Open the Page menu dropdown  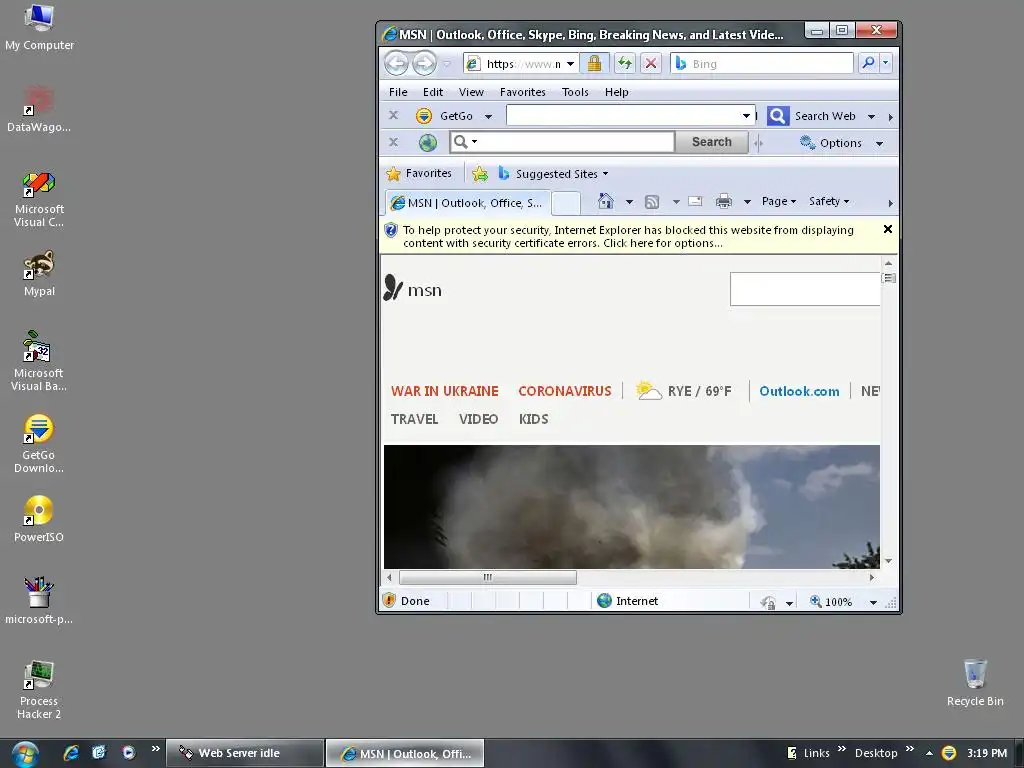tap(779, 201)
